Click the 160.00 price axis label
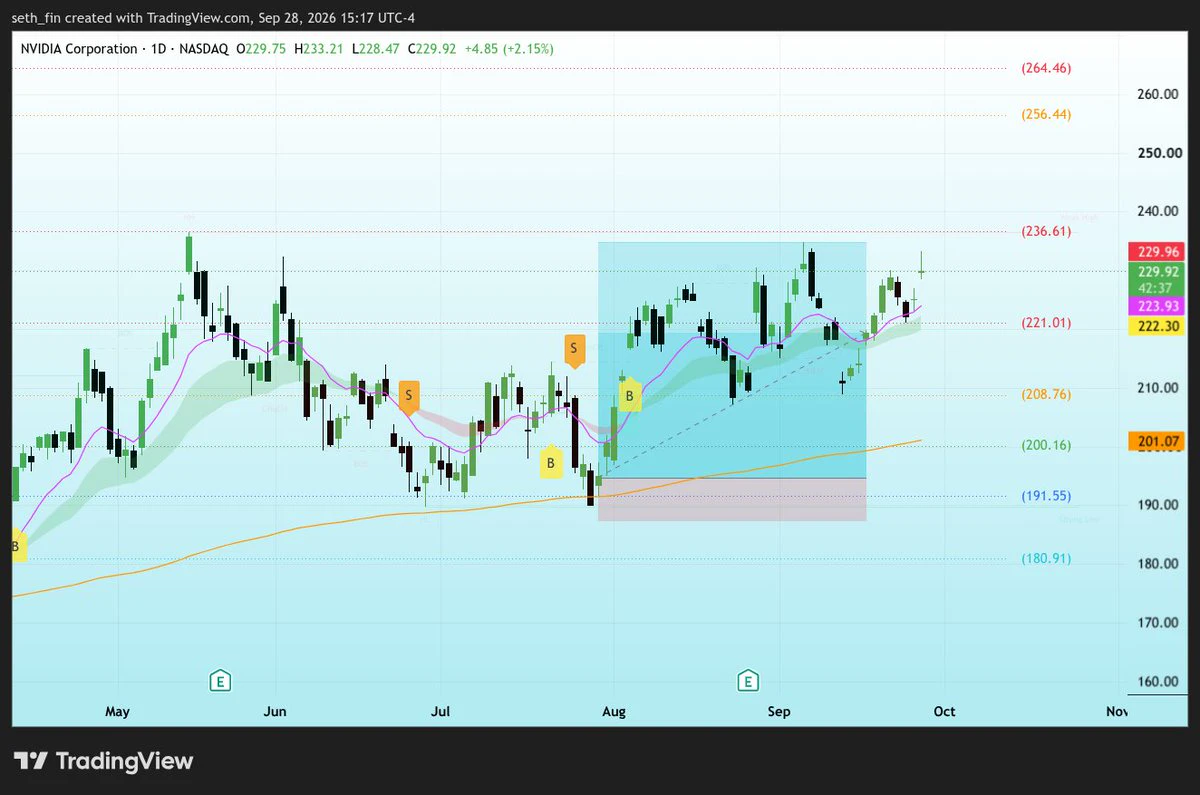 [x=1159, y=682]
